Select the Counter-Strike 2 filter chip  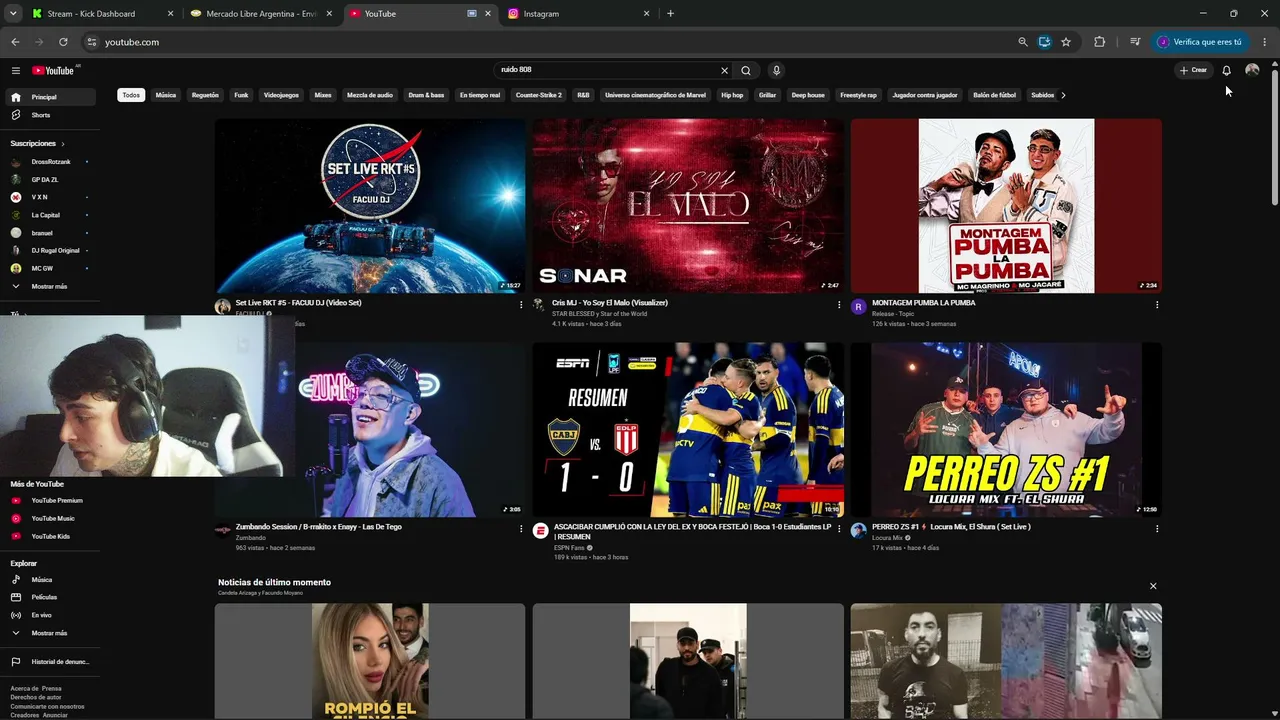coord(539,95)
